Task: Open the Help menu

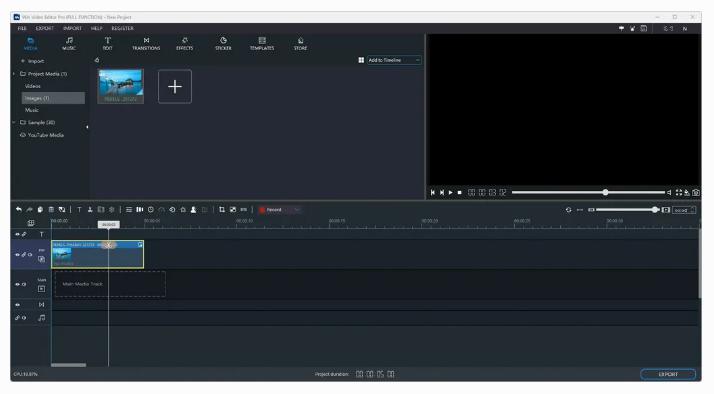Action: [97, 28]
